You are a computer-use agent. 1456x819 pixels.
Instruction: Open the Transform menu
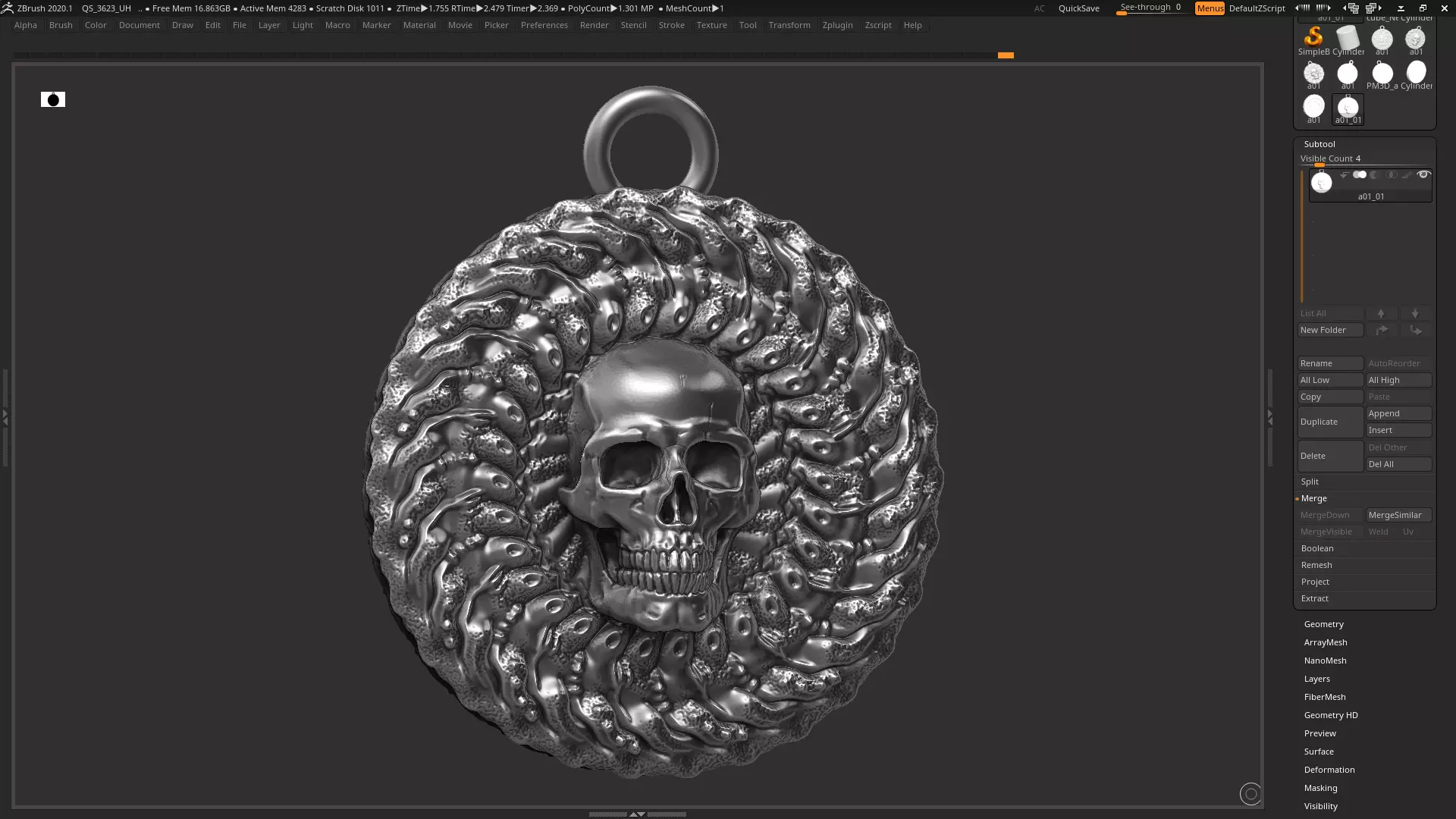pos(789,25)
